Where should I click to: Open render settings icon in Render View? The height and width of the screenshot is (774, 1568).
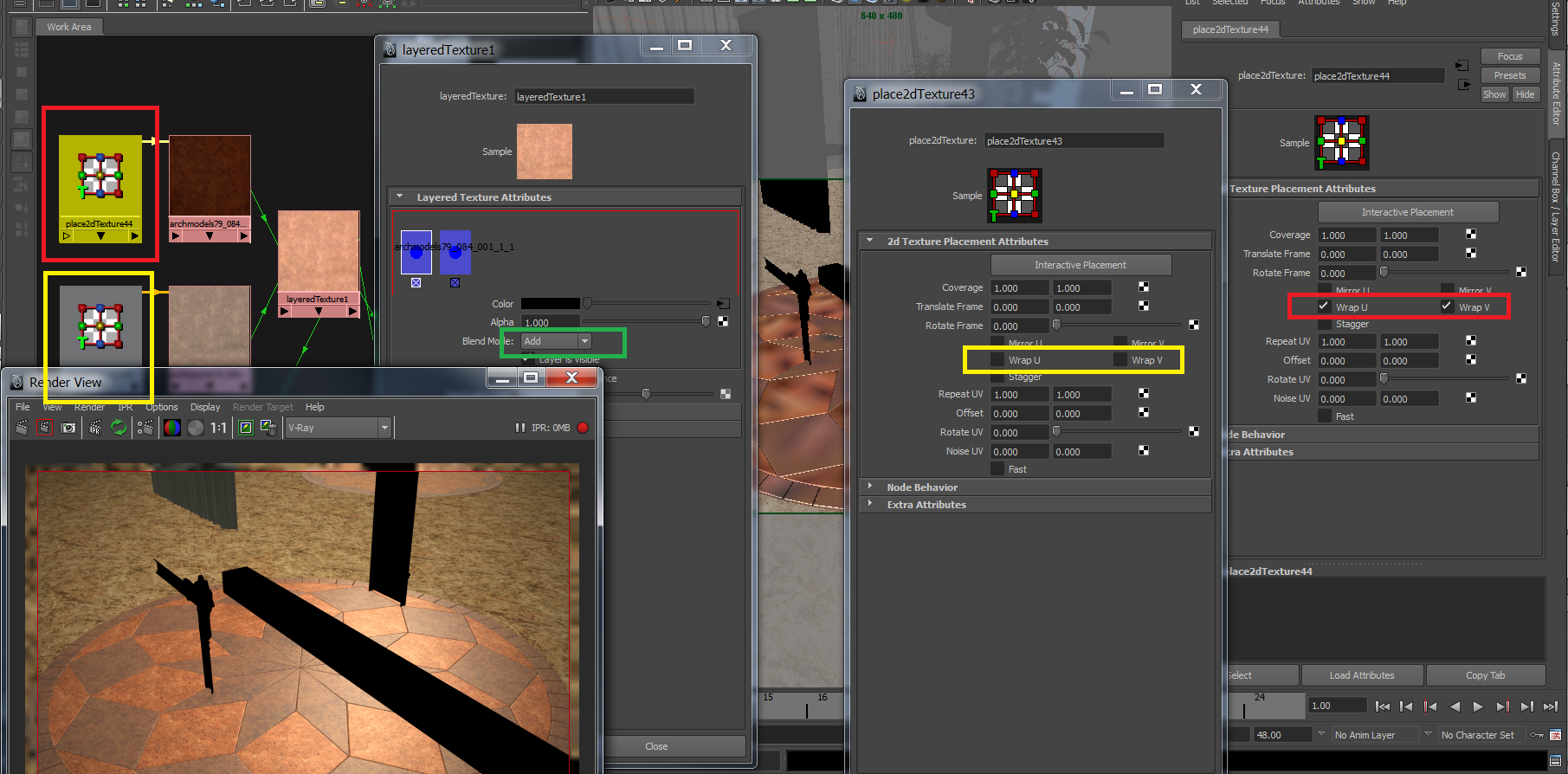coord(145,428)
